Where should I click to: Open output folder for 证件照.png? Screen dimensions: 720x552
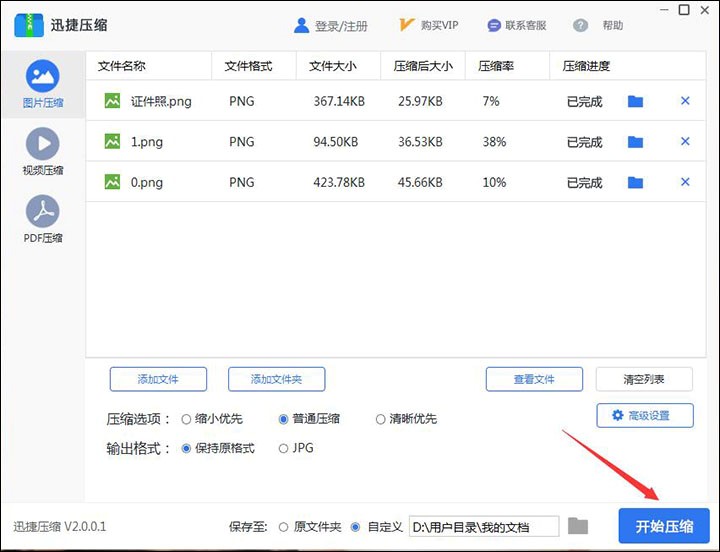(x=636, y=101)
